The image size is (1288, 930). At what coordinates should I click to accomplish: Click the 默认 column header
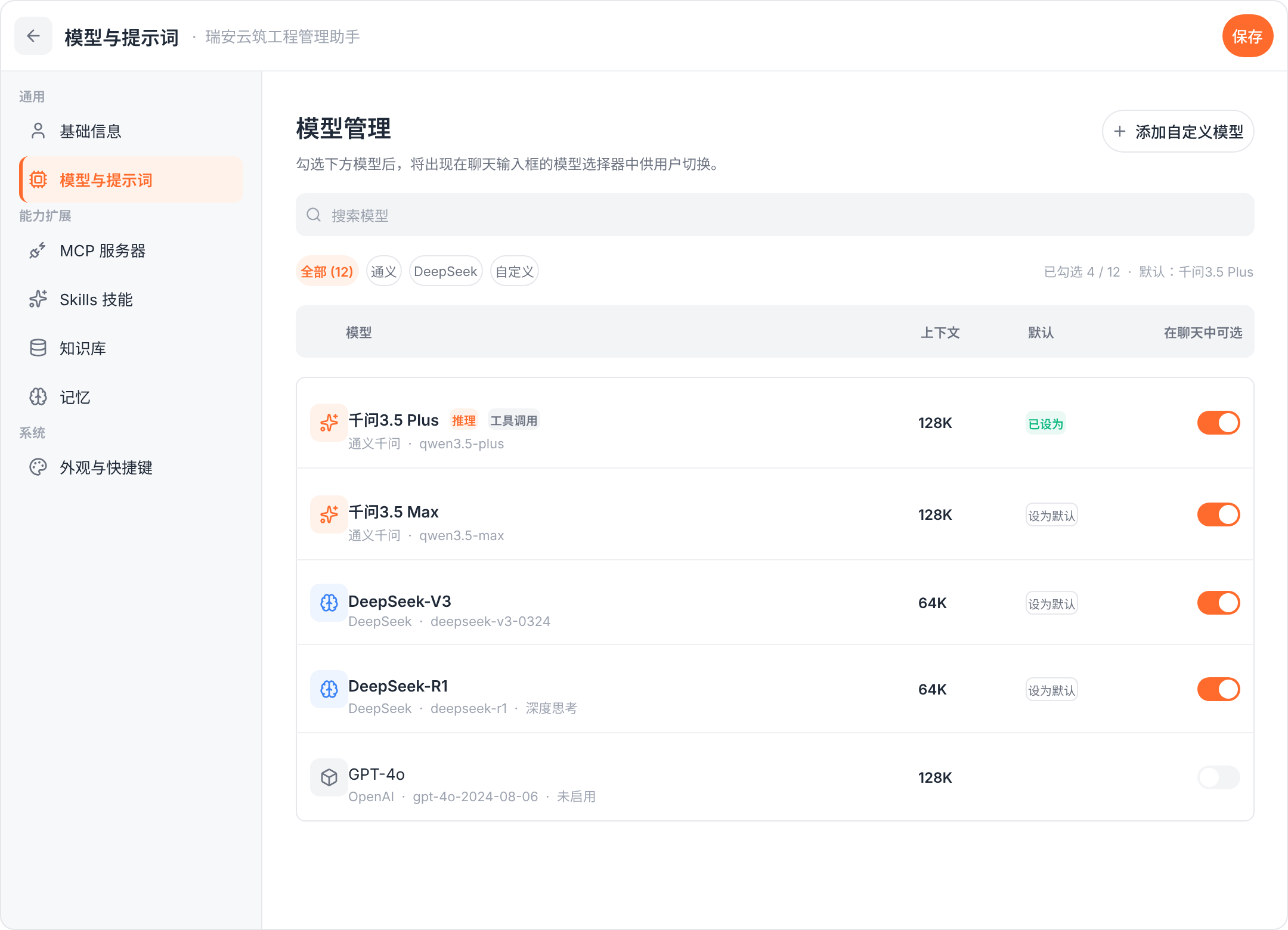point(1041,332)
